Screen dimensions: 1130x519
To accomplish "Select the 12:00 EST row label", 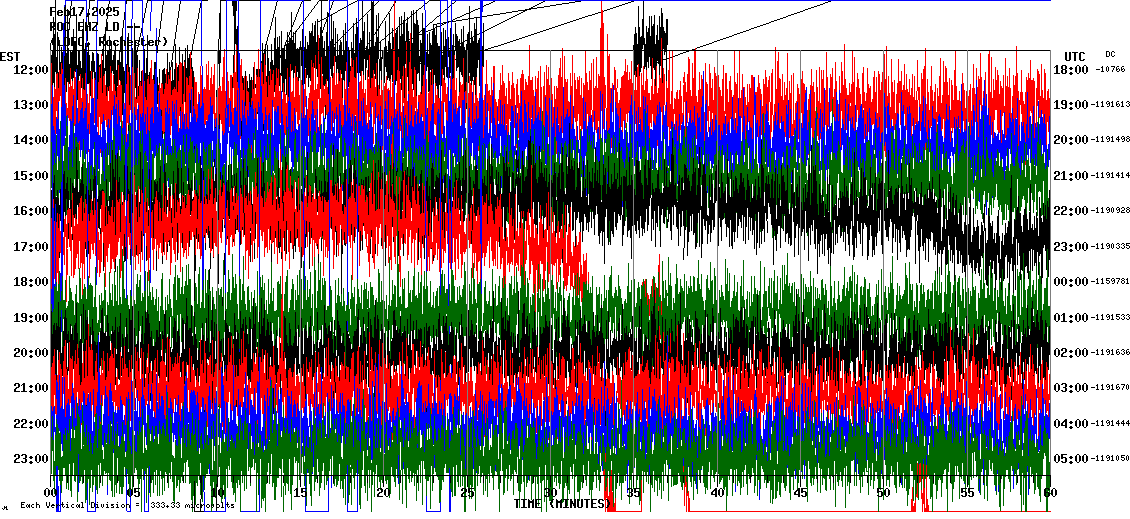I will click(x=31, y=69).
